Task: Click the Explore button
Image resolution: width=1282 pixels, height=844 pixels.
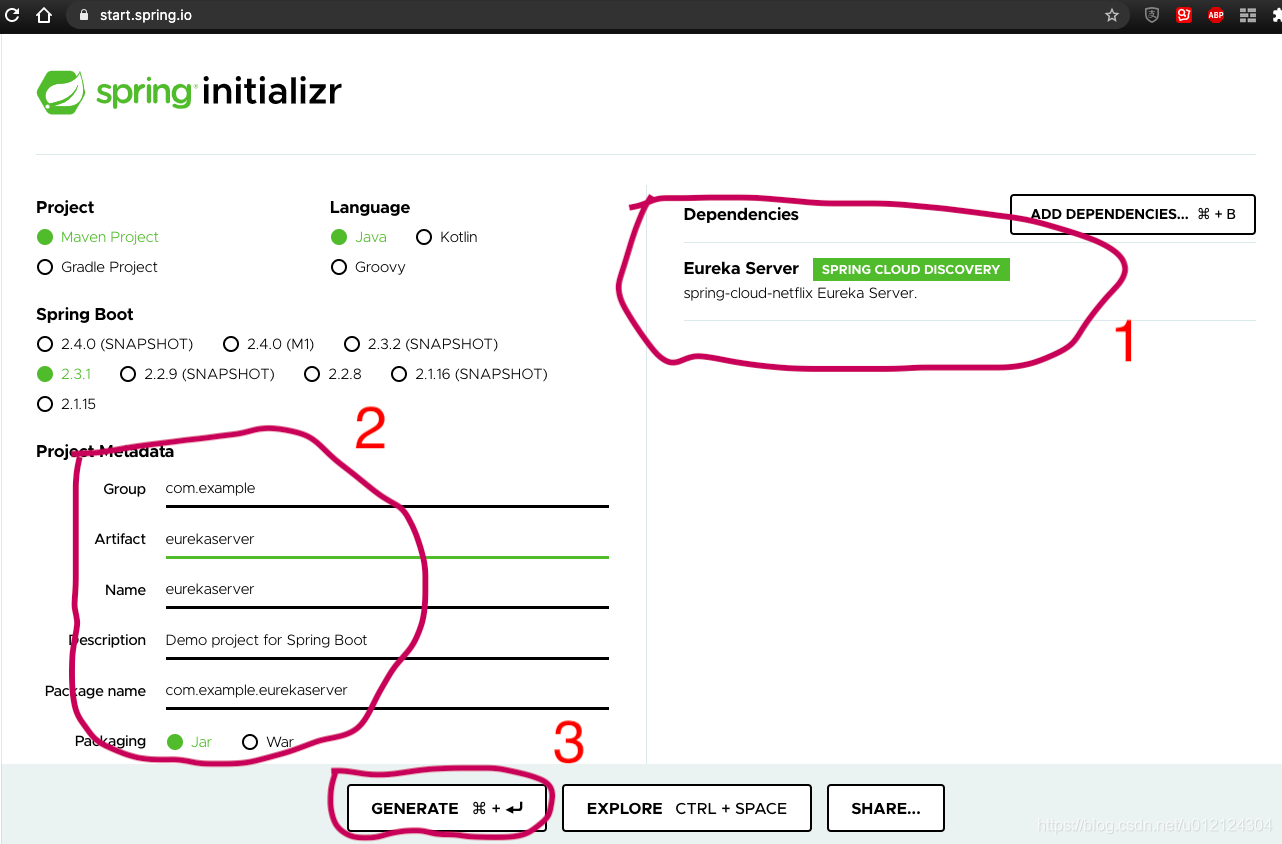Action: (x=687, y=808)
